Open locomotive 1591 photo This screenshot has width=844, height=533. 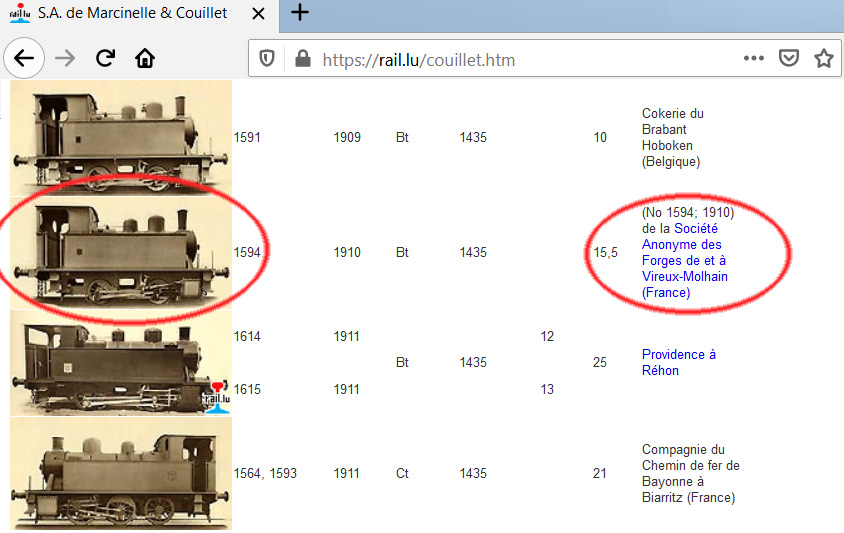(121, 138)
